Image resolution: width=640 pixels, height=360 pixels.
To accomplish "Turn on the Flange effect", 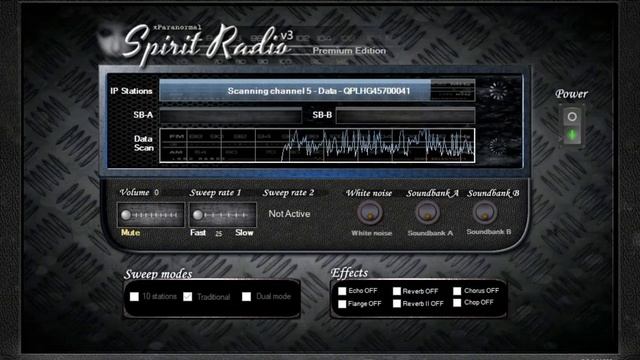I will pos(342,304).
